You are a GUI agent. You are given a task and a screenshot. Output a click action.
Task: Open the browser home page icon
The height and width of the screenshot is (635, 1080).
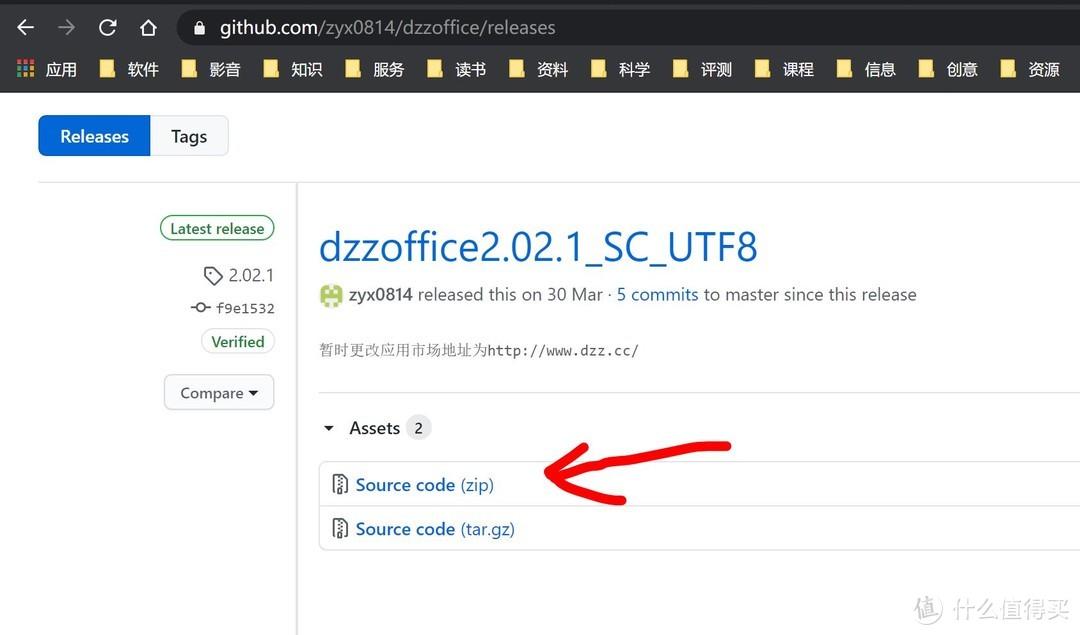click(148, 28)
